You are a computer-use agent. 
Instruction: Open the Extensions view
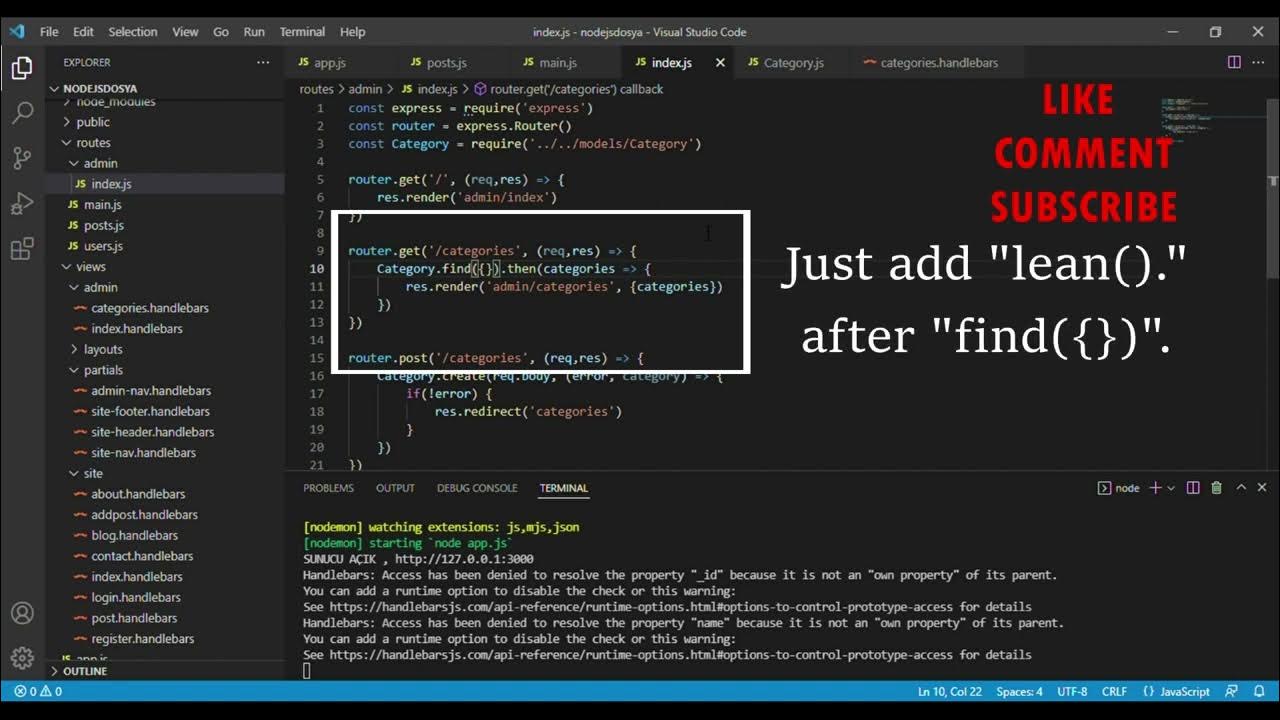coord(22,248)
